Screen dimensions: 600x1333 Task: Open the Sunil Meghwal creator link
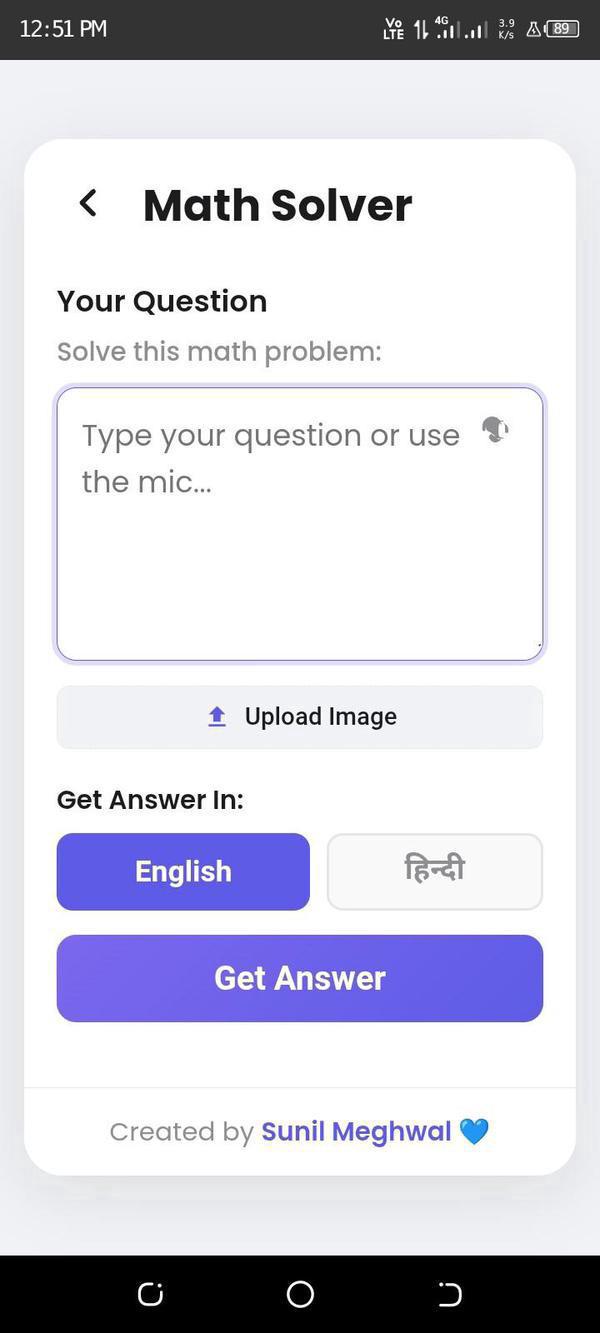(356, 1131)
